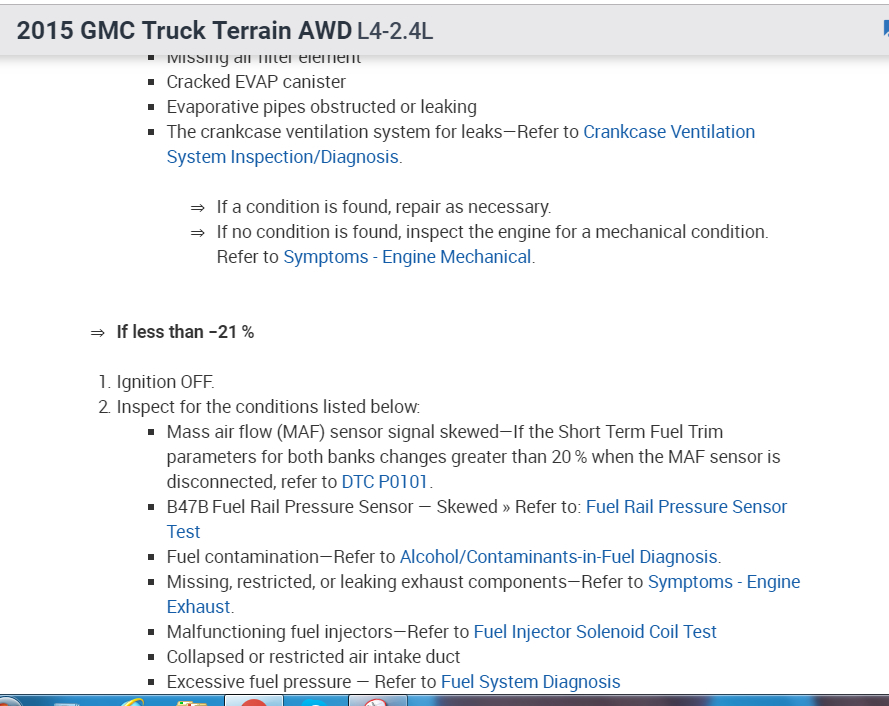This screenshot has width=889, height=706.
Task: Click the 'Ignition OFF' step text
Action: [165, 382]
